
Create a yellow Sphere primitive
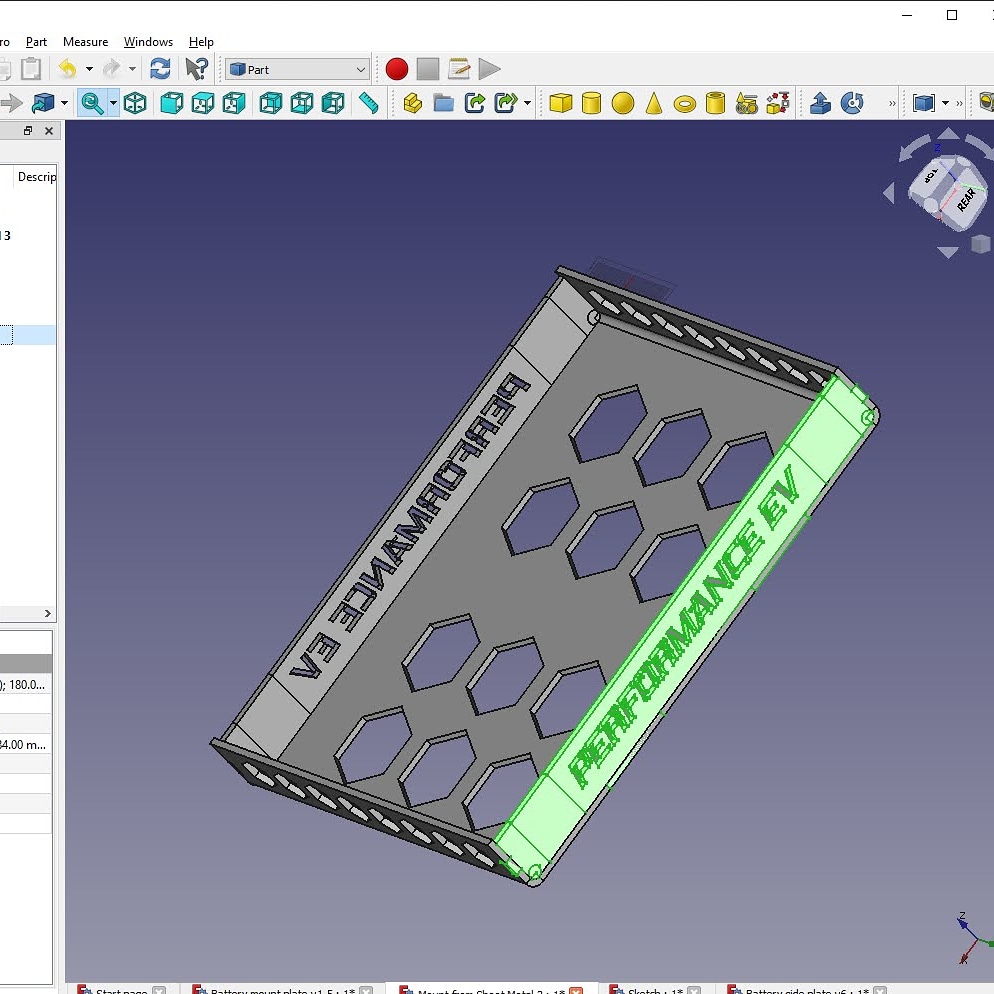623,103
